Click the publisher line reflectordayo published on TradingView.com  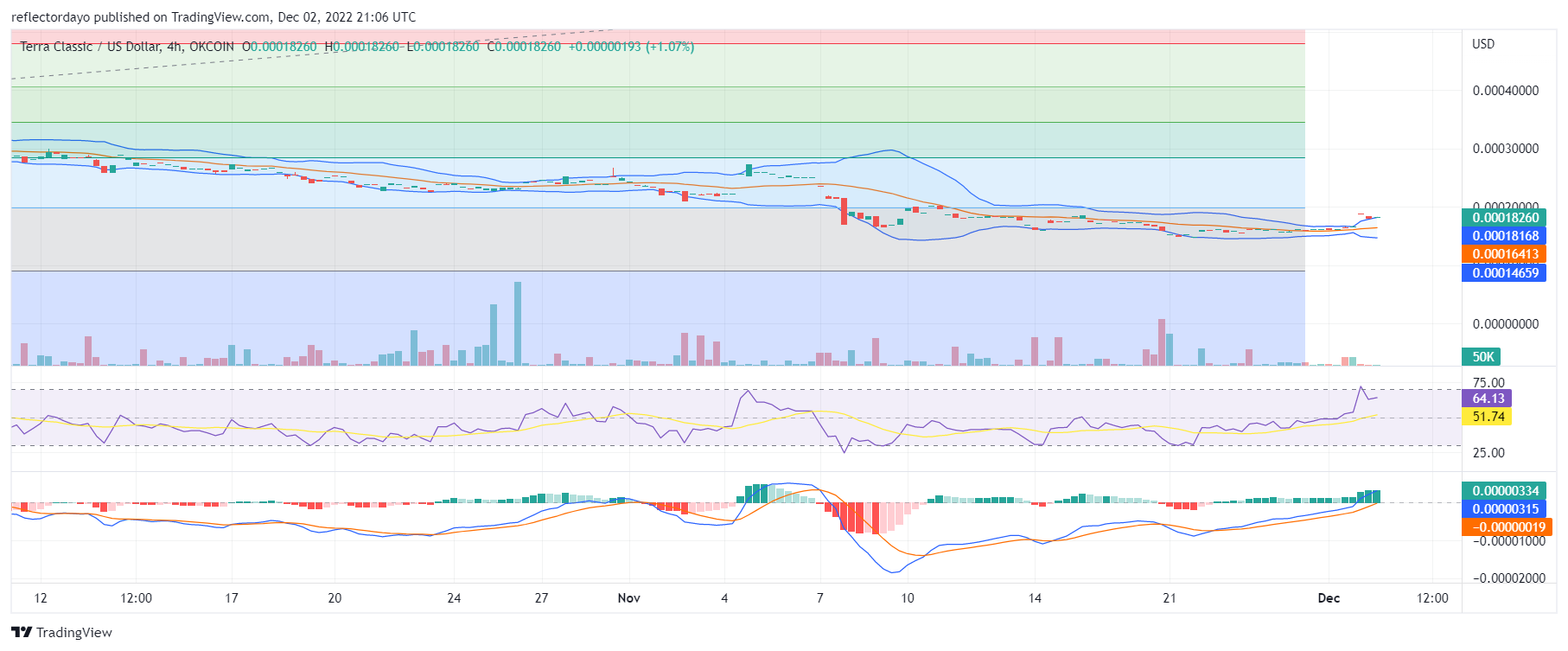tap(214, 17)
